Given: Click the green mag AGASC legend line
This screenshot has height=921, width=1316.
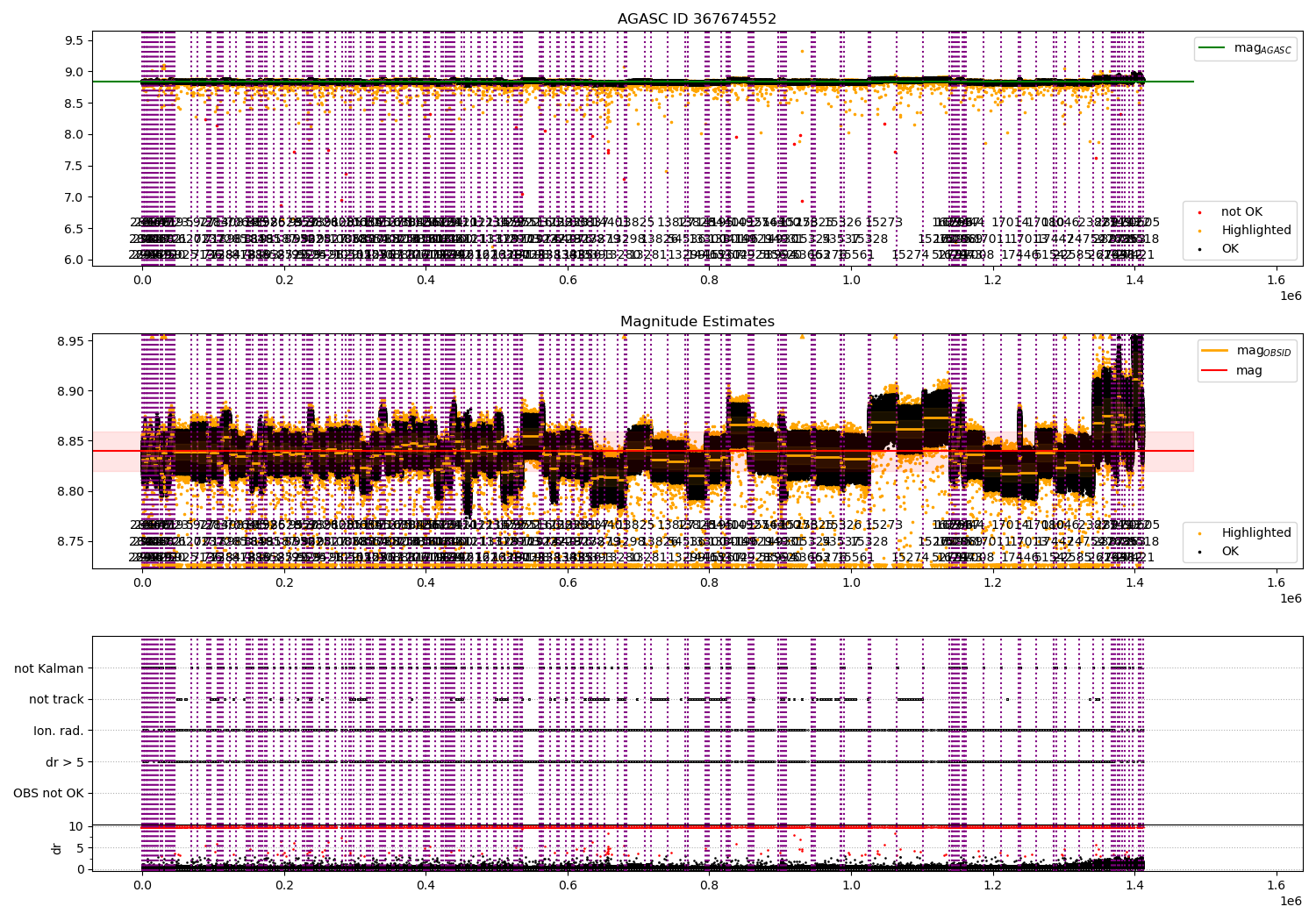Looking at the screenshot, I should click(x=1212, y=48).
